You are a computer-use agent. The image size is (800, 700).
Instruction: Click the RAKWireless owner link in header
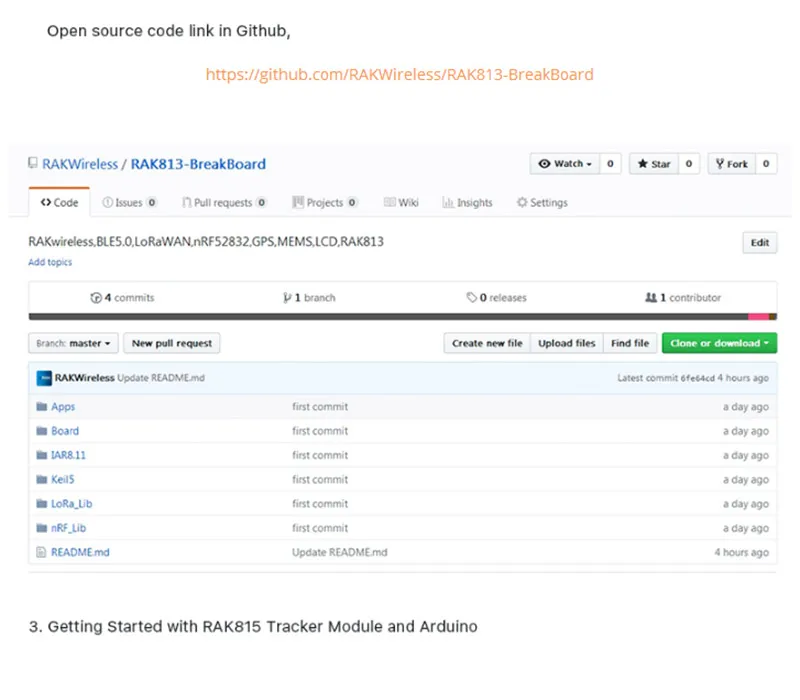[x=80, y=164]
